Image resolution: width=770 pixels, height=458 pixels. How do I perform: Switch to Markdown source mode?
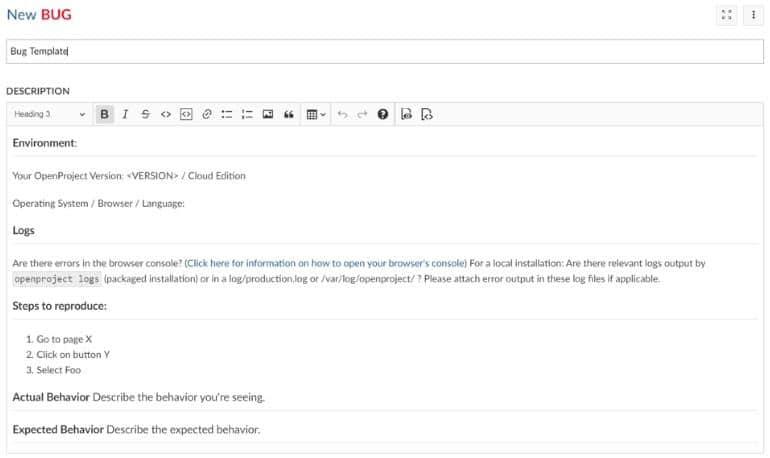(427, 114)
